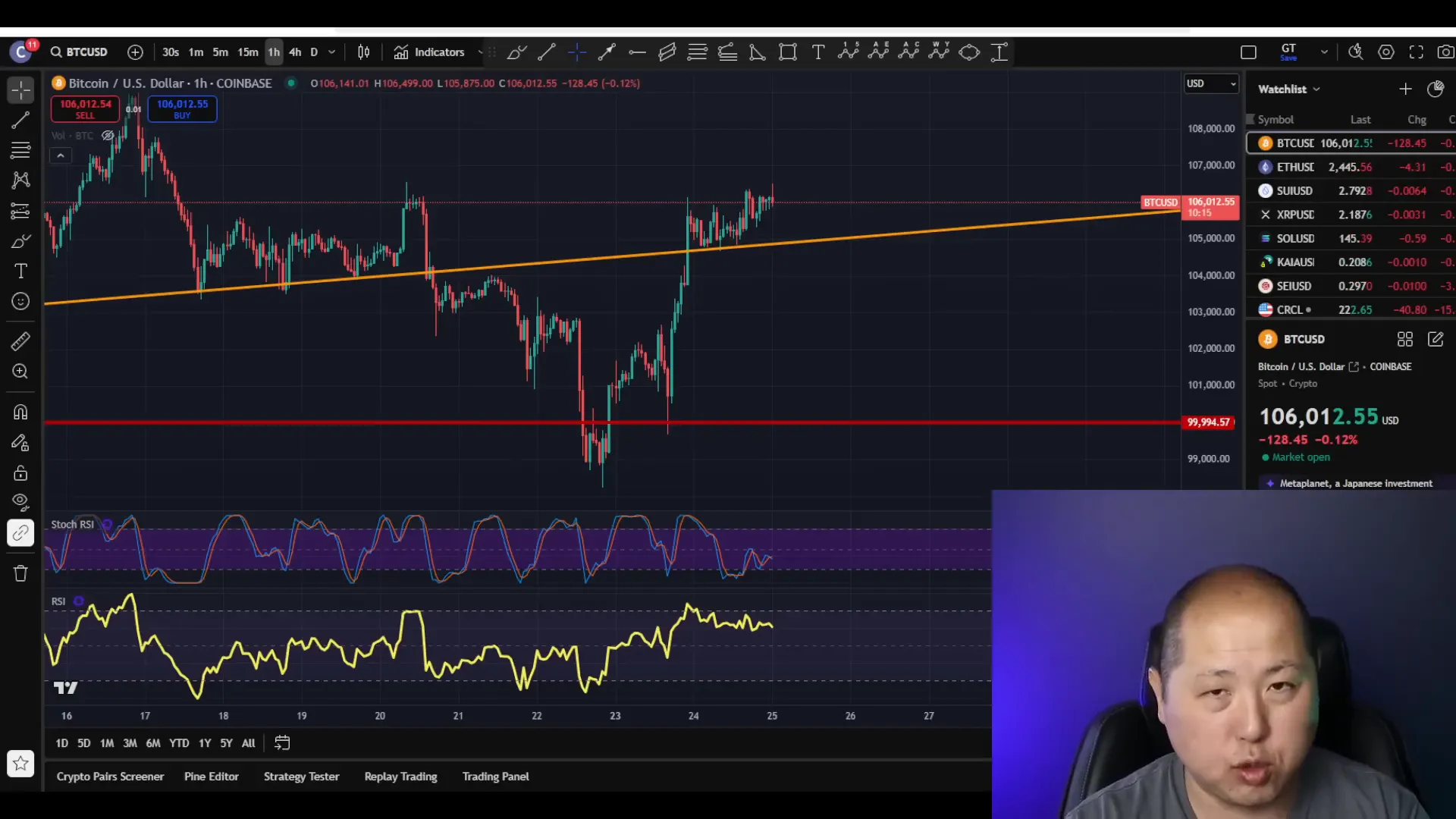Toggle lock all drawings
The height and width of the screenshot is (819, 1456).
click(x=20, y=473)
